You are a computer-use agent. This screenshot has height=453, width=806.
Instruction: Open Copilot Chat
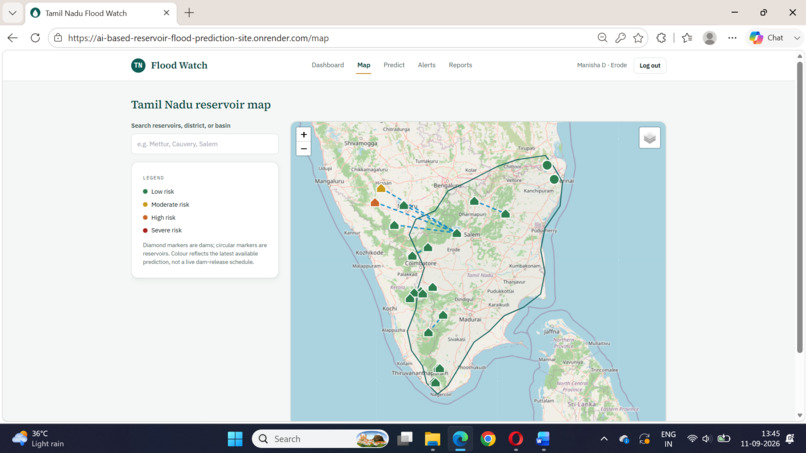(766, 38)
